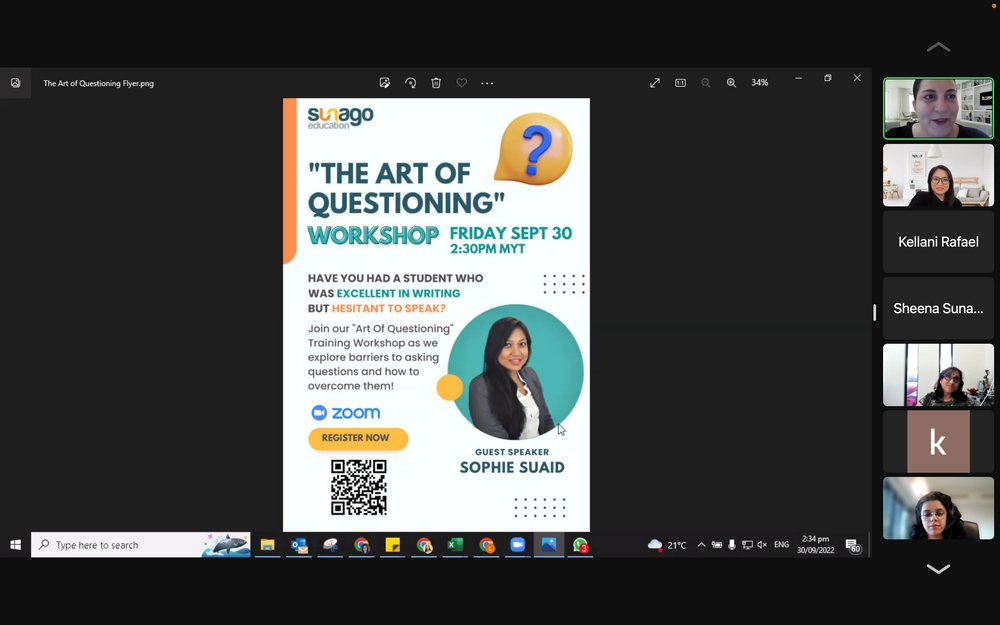Open Excel from the taskbar
Viewport: 1000px width, 625px height.
coord(455,545)
